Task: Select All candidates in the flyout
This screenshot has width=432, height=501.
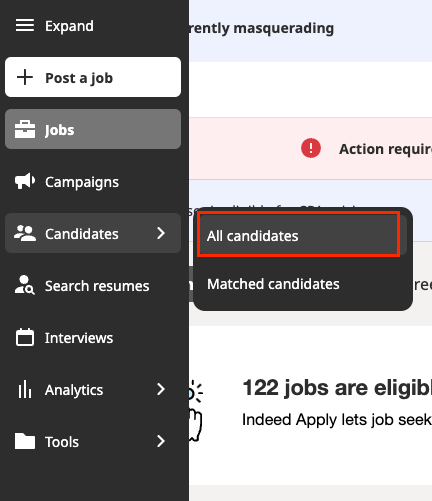Action: pos(299,235)
